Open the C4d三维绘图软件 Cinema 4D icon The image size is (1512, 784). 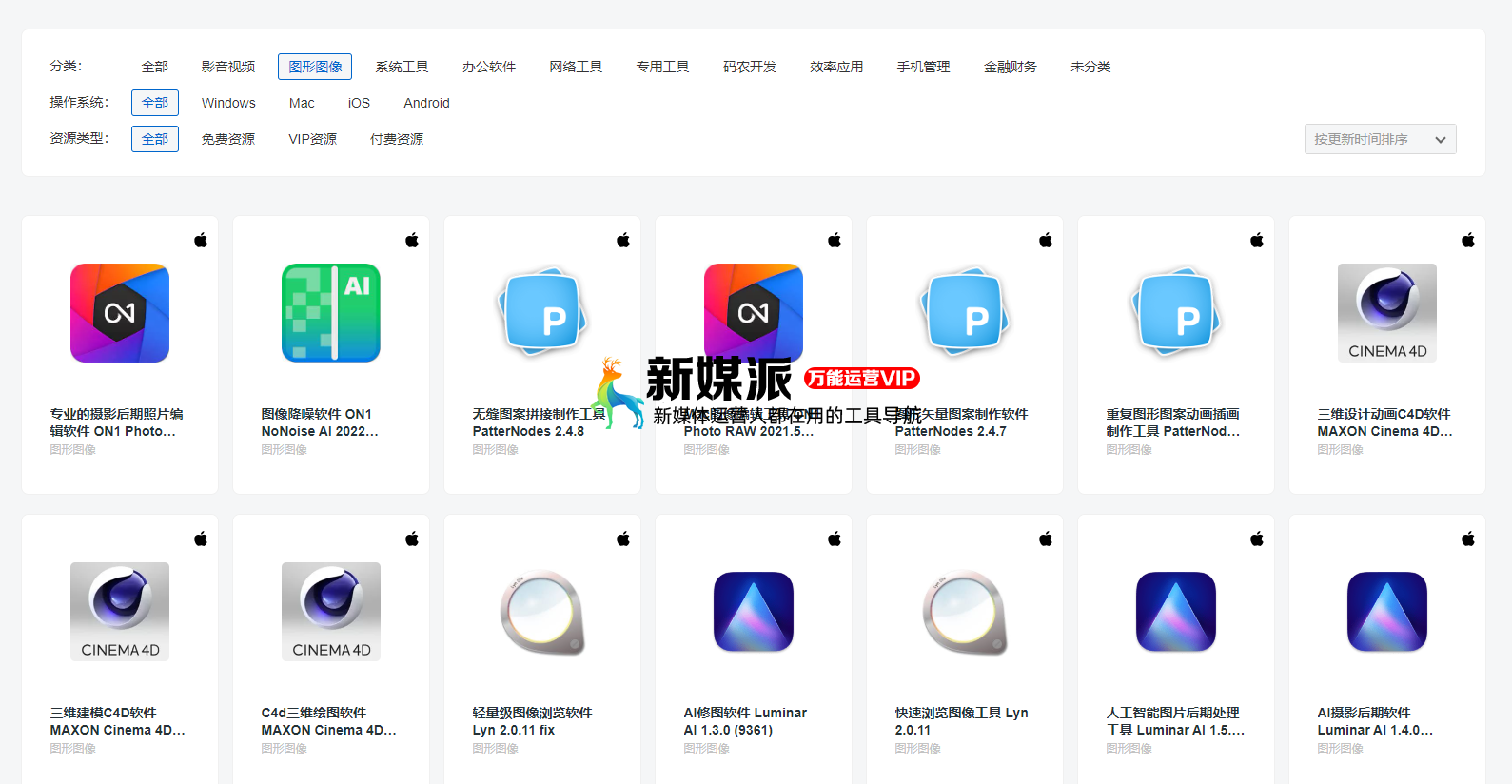[x=331, y=612]
